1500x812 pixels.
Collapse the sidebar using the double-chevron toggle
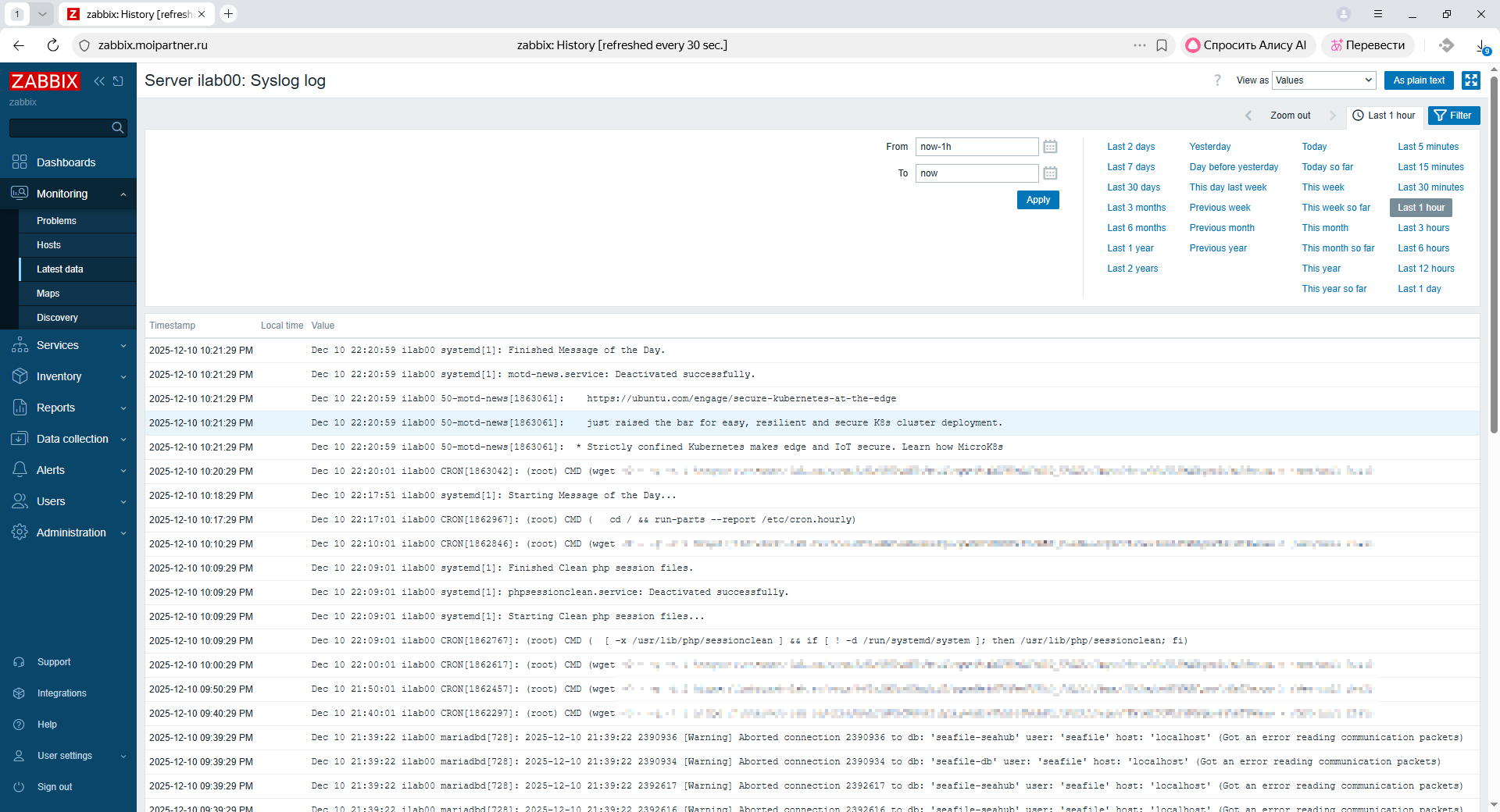coord(98,80)
